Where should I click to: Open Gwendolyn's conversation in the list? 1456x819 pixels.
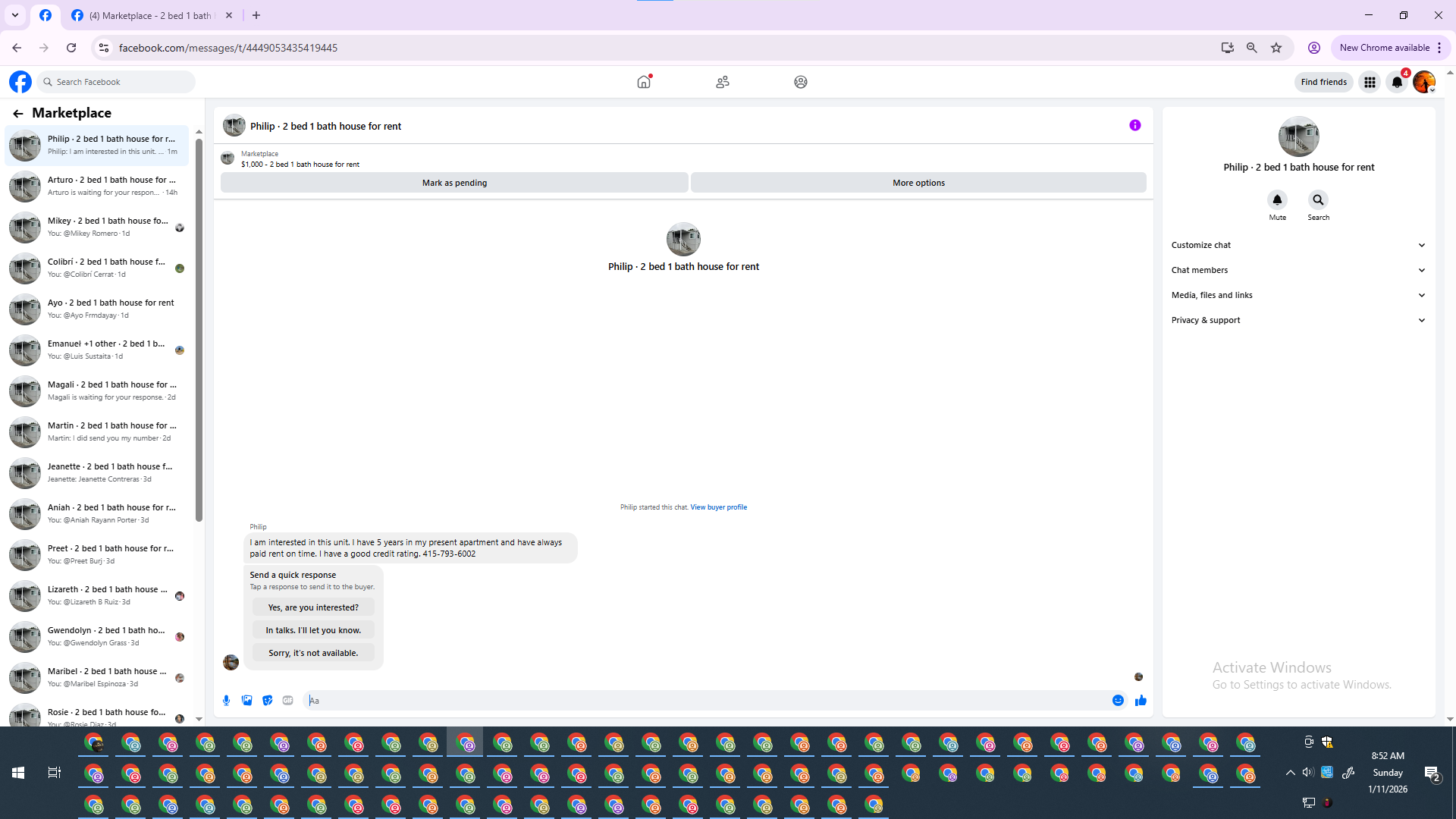pos(98,636)
